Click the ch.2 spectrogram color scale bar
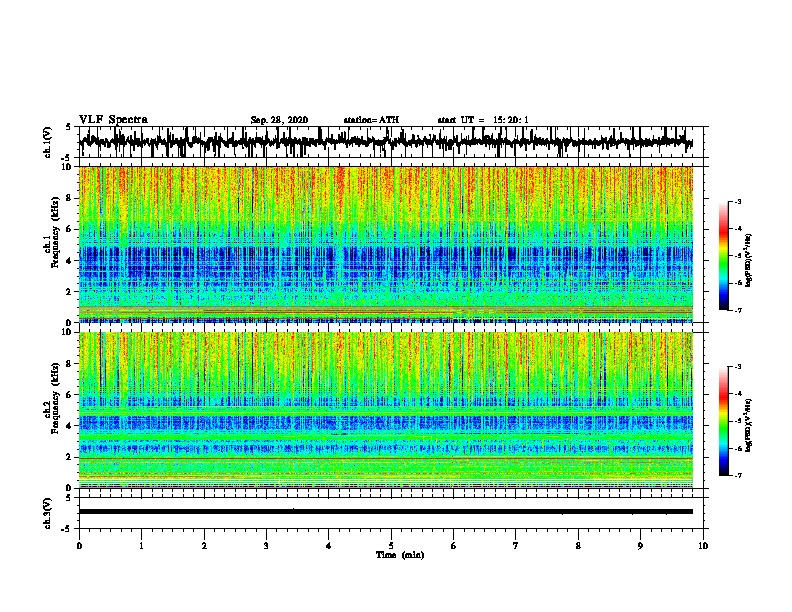Viewport: 792px width, 612px height. click(724, 421)
